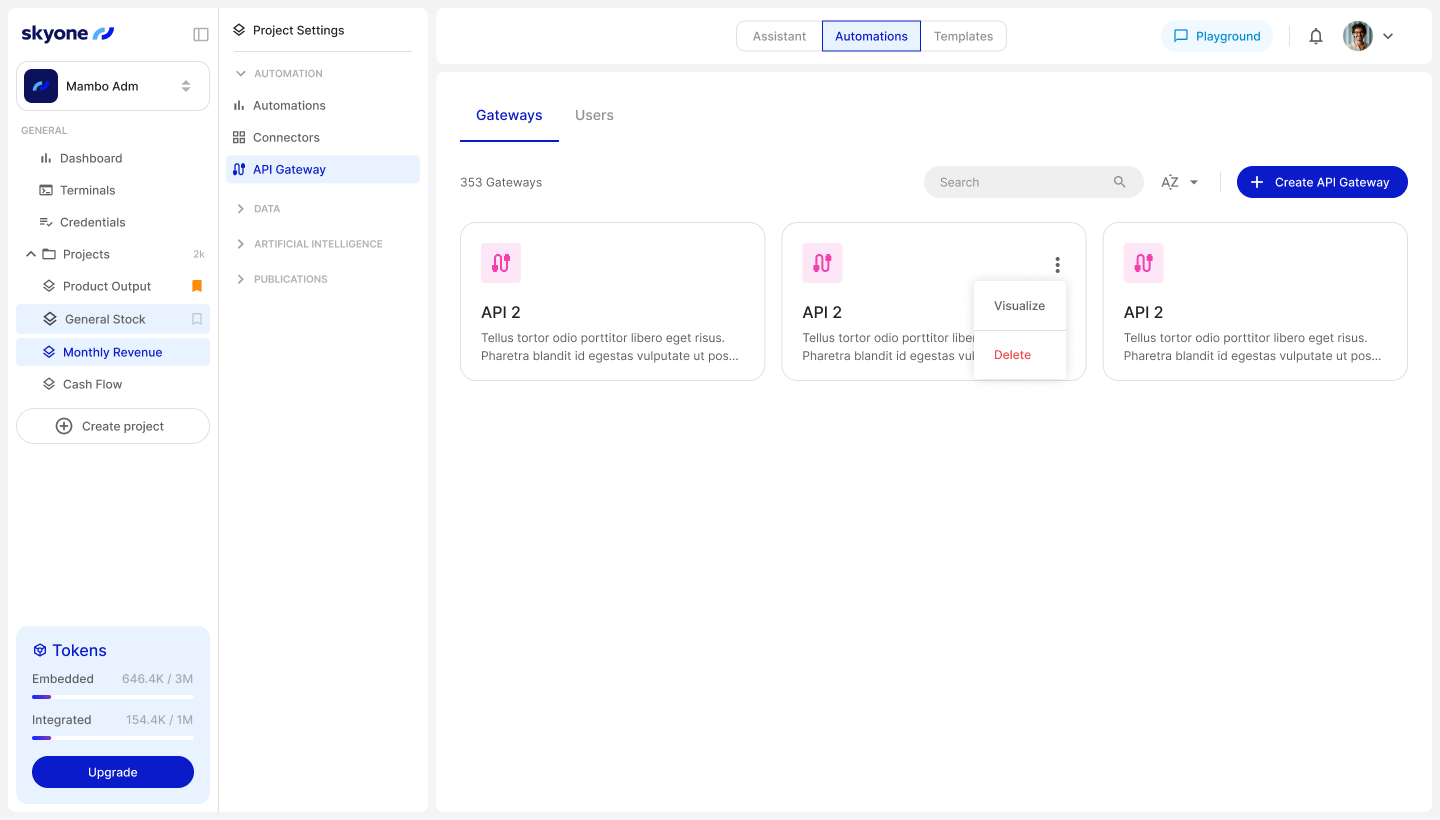Click the Create API Gateway button
The height and width of the screenshot is (820, 1440).
click(x=1321, y=182)
